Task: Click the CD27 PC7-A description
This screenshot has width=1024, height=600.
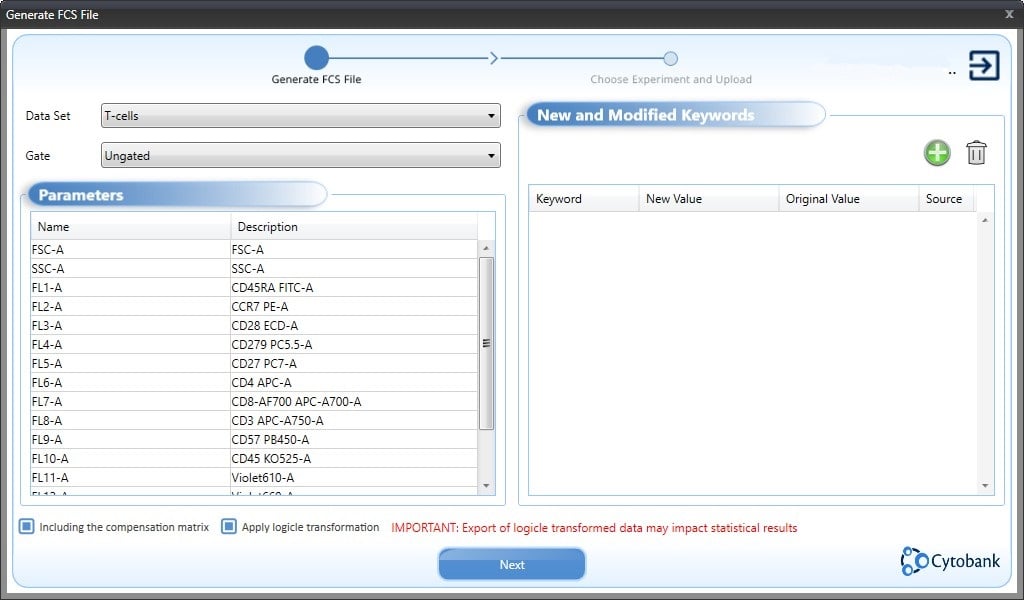Action: (x=264, y=363)
